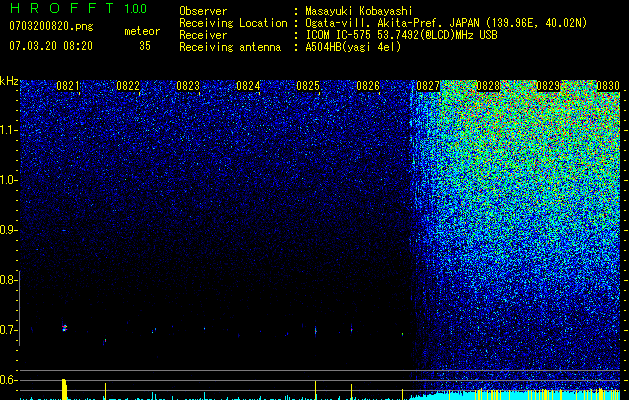629x400 pixels.
Task: Click the meteor count value 35
Action: [x=145, y=46]
